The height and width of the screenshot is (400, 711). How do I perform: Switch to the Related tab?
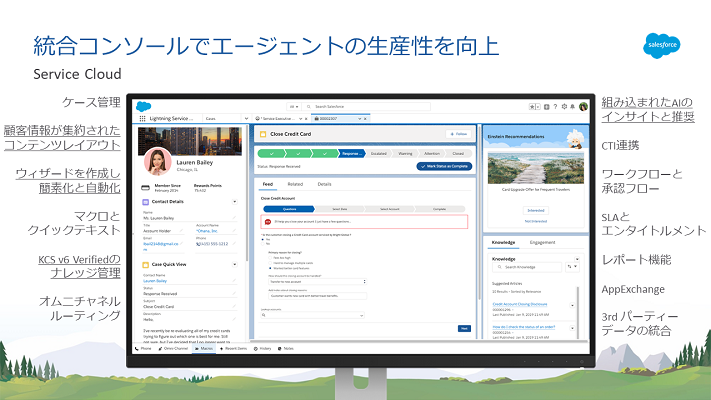point(295,184)
